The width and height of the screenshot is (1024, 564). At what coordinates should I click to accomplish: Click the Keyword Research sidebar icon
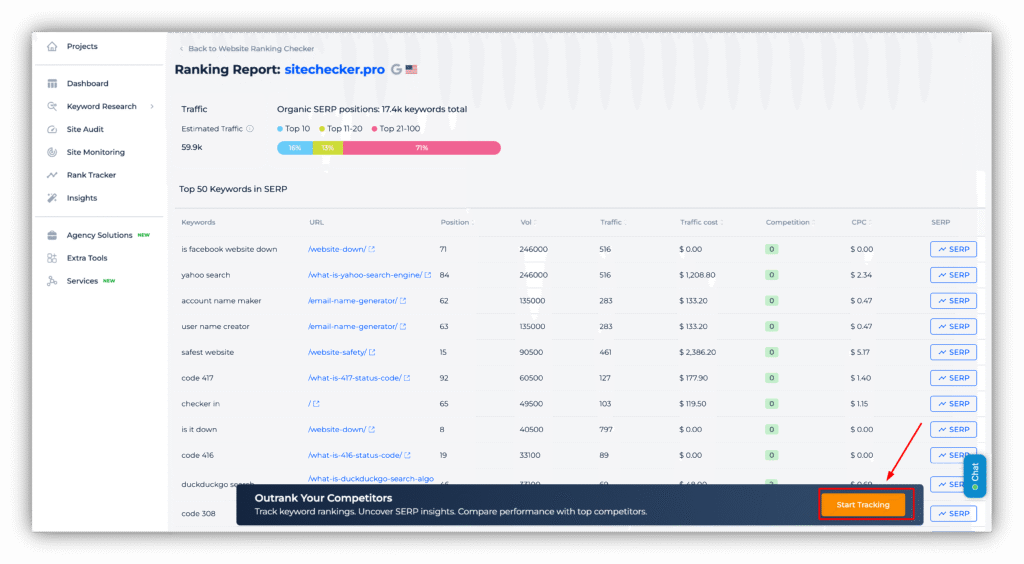tap(52, 106)
